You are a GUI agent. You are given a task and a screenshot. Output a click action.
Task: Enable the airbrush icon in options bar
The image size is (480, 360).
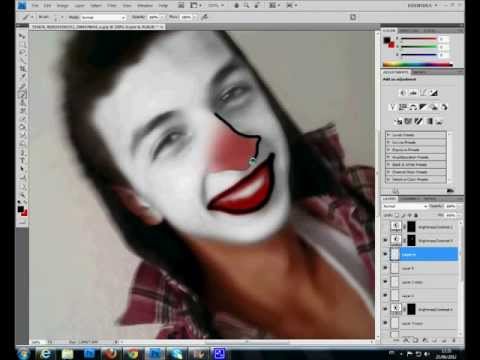pos(205,17)
